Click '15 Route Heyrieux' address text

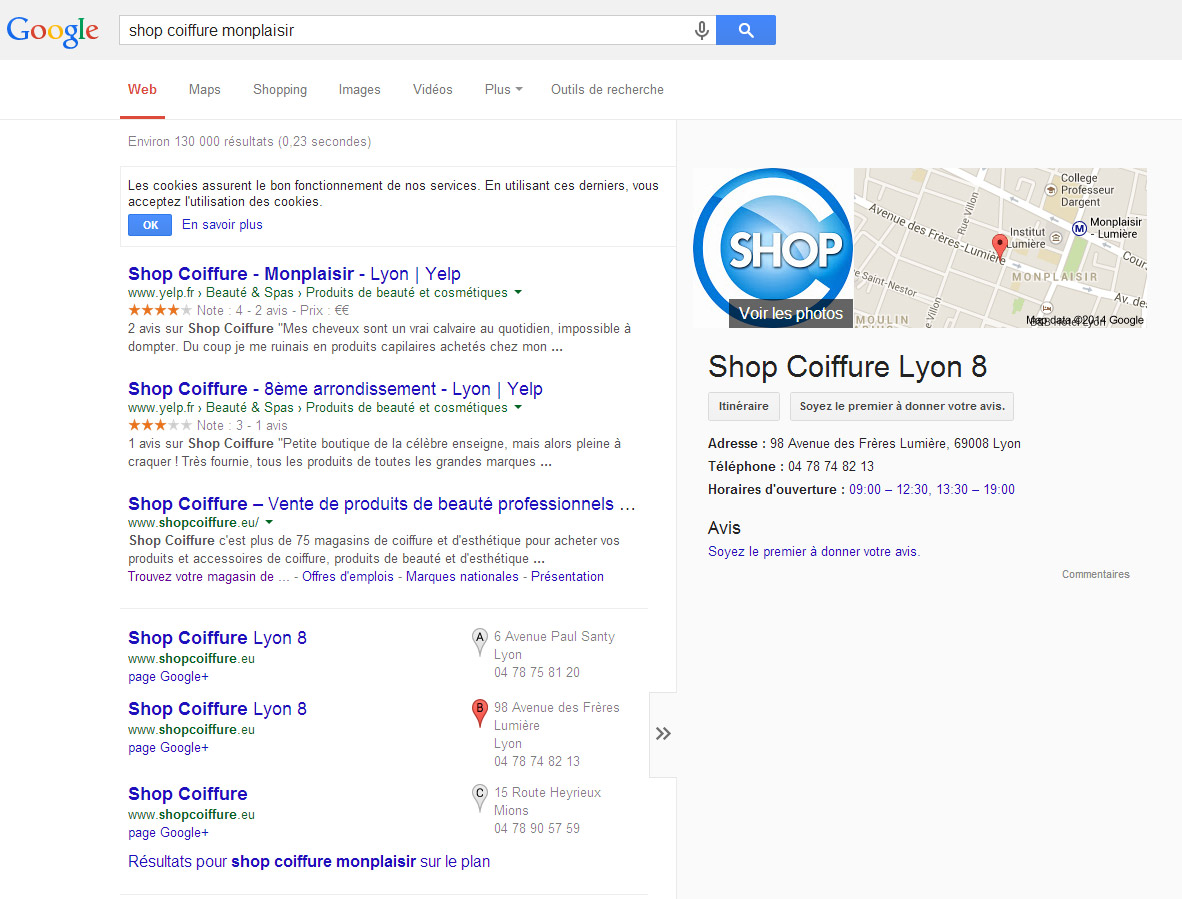[x=547, y=793]
